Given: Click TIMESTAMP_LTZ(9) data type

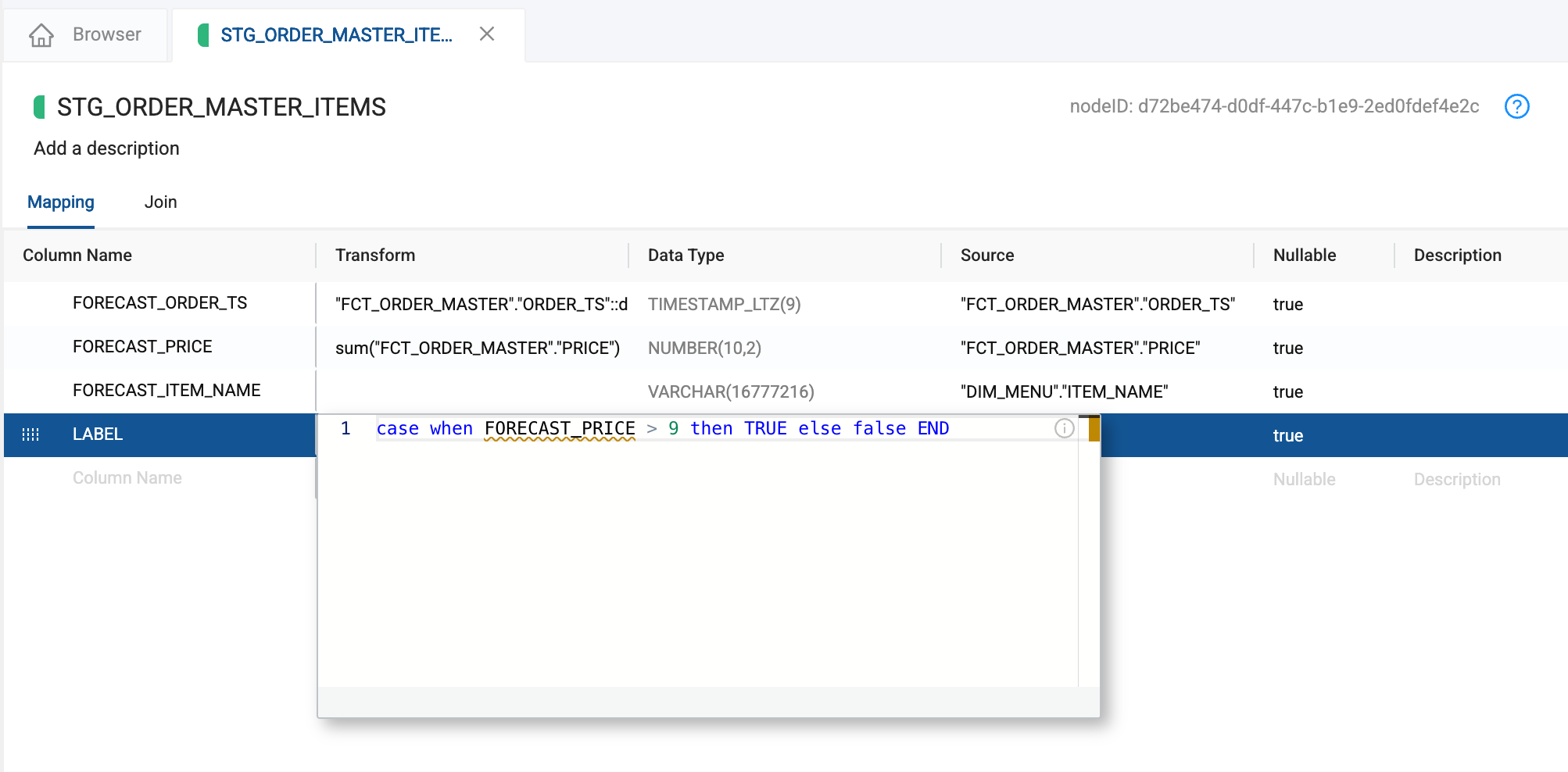Looking at the screenshot, I should coord(724,305).
